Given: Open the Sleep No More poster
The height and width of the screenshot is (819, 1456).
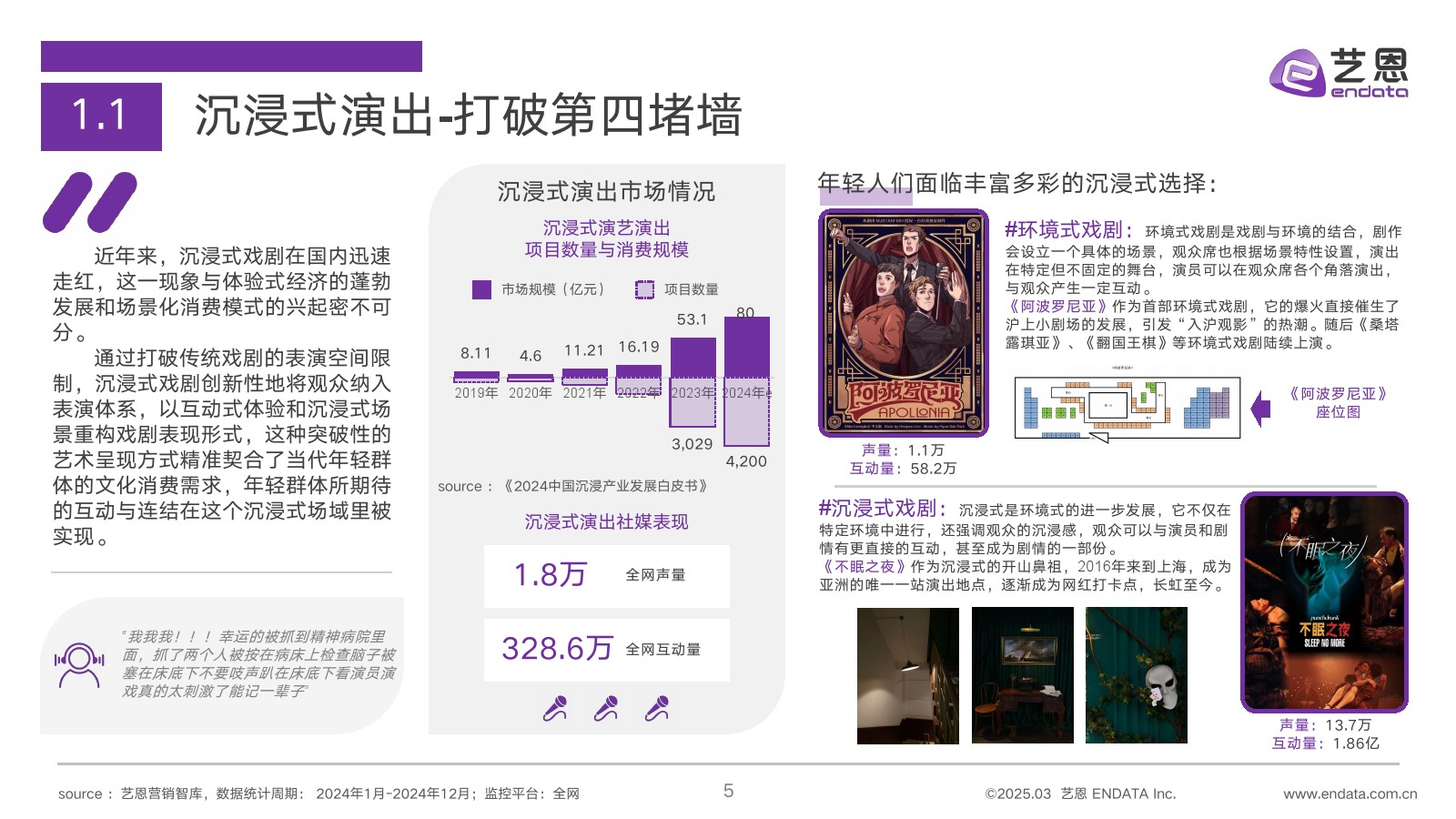Looking at the screenshot, I should coord(1324,602).
